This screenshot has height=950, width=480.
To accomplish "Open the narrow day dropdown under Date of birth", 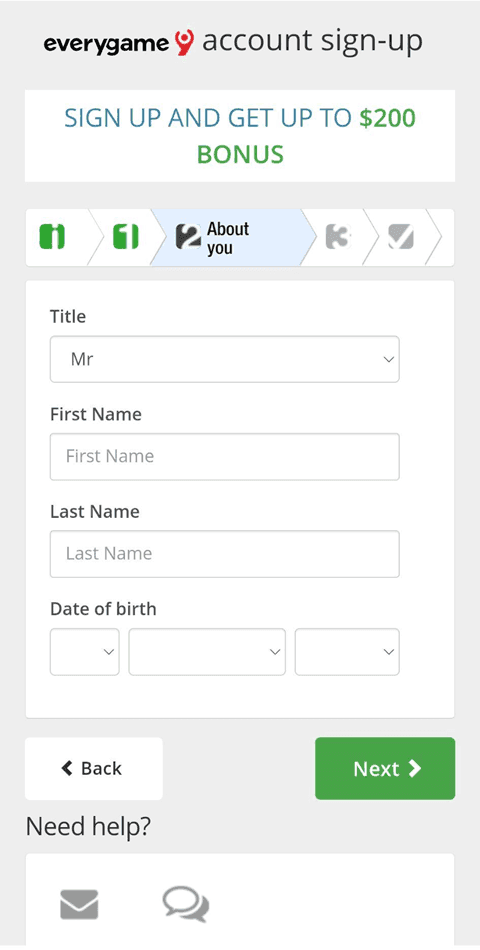I will (85, 652).
